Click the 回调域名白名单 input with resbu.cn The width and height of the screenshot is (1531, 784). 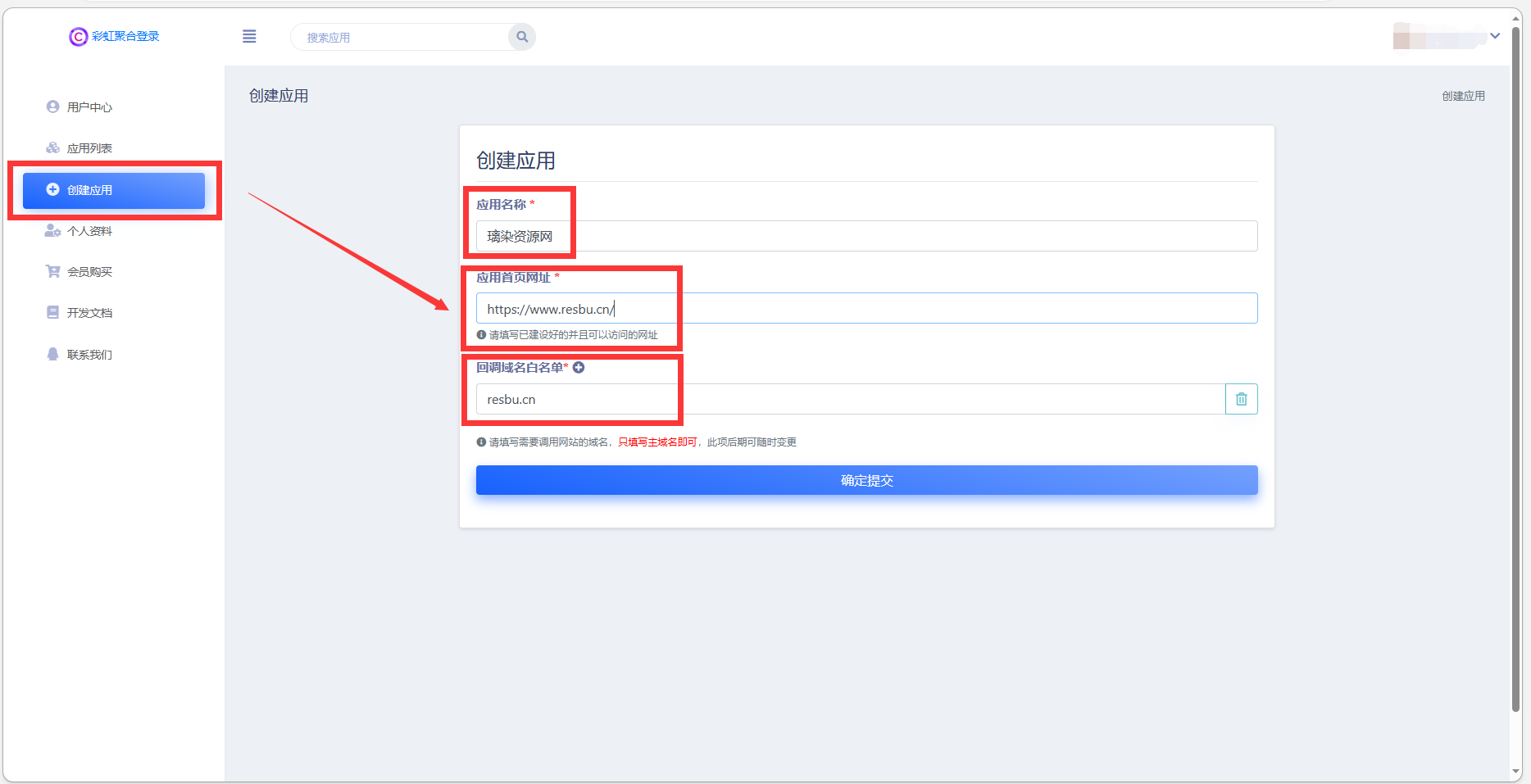[851, 399]
